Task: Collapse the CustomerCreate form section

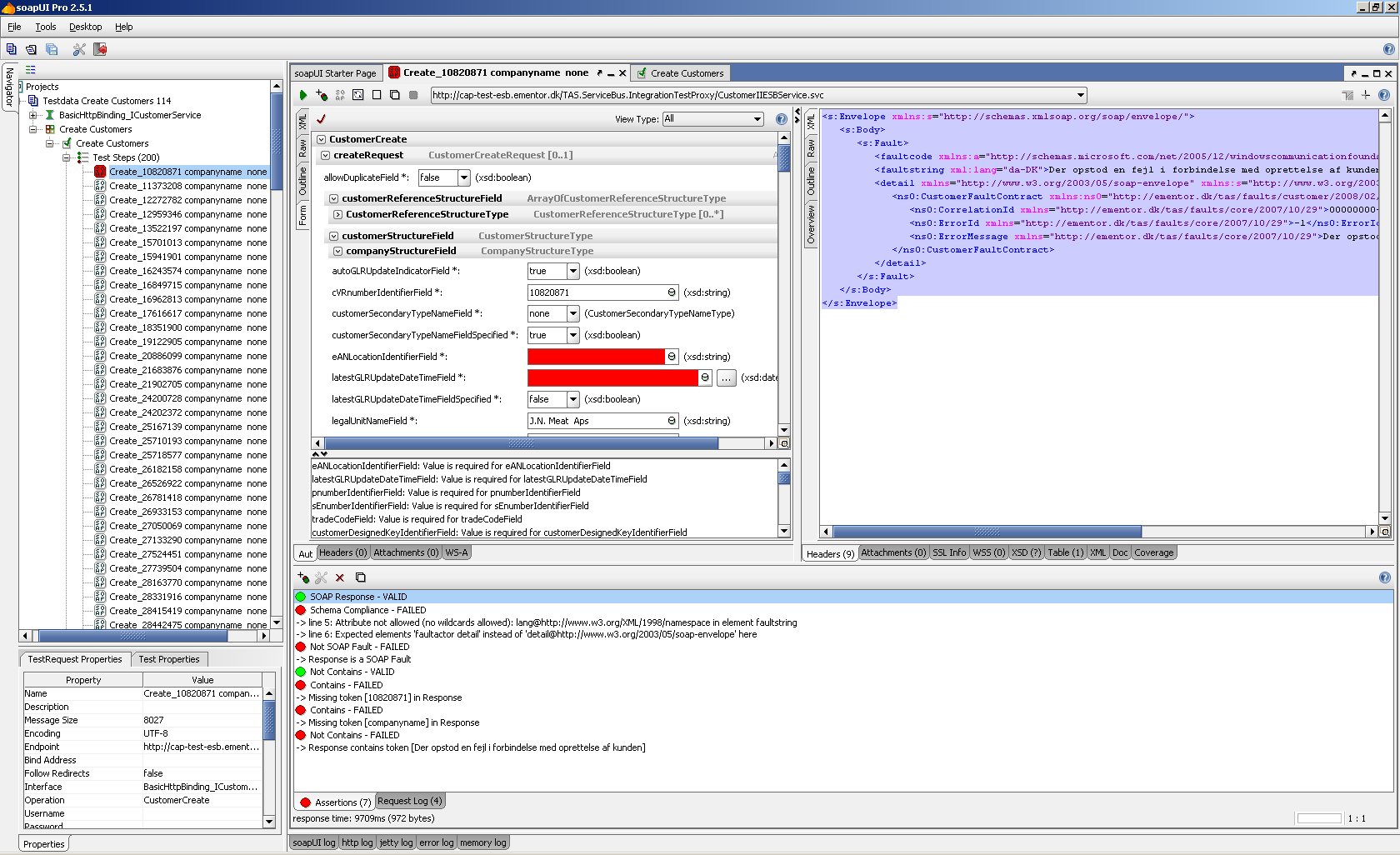Action: [x=321, y=139]
